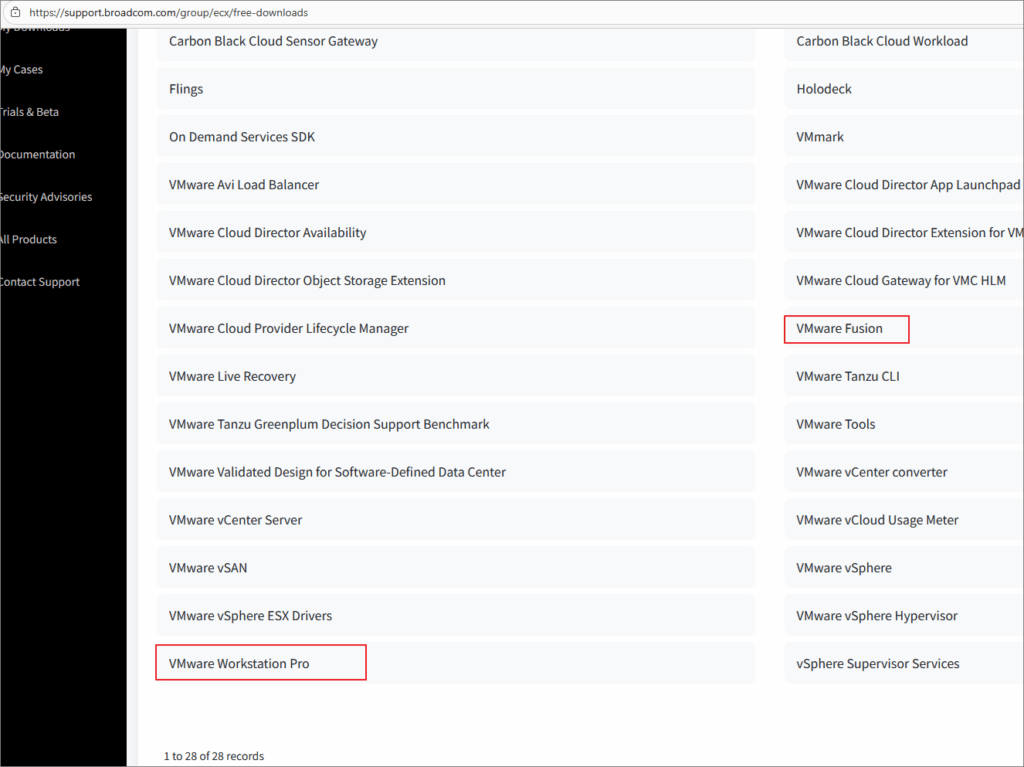Go to Documentation in sidebar
Image resolution: width=1024 pixels, height=767 pixels.
click(37, 155)
